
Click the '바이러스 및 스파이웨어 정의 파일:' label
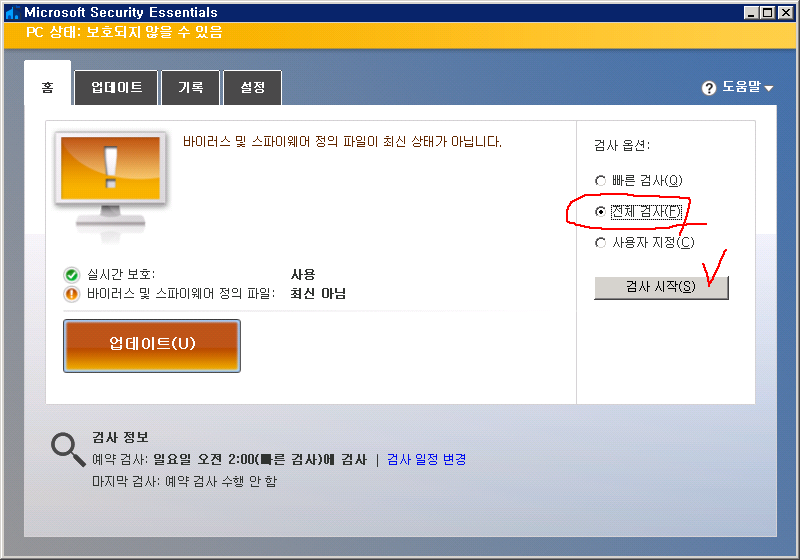(x=181, y=294)
